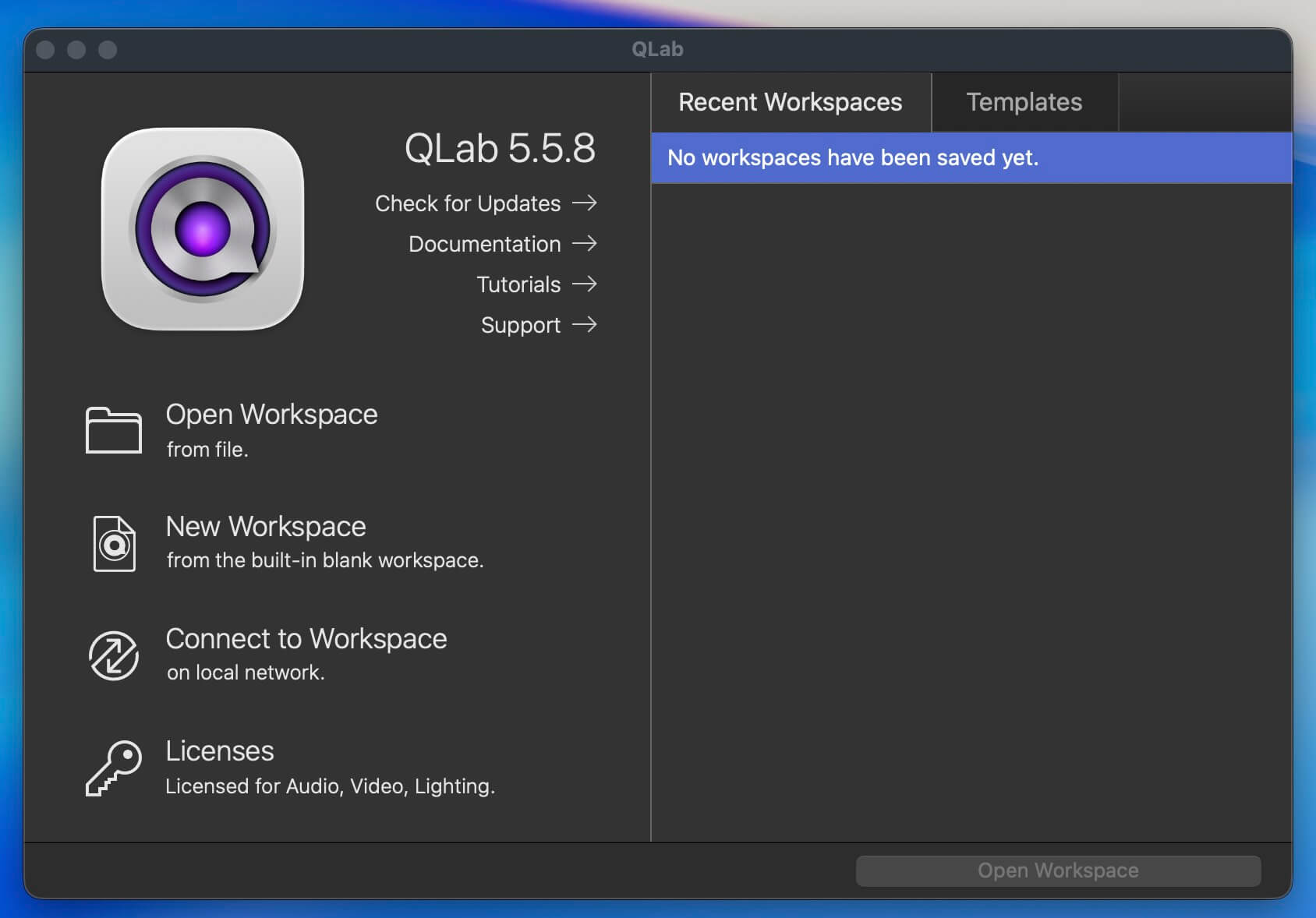This screenshot has height=918, width=1316.
Task: Open the Support text link
Action: click(520, 325)
